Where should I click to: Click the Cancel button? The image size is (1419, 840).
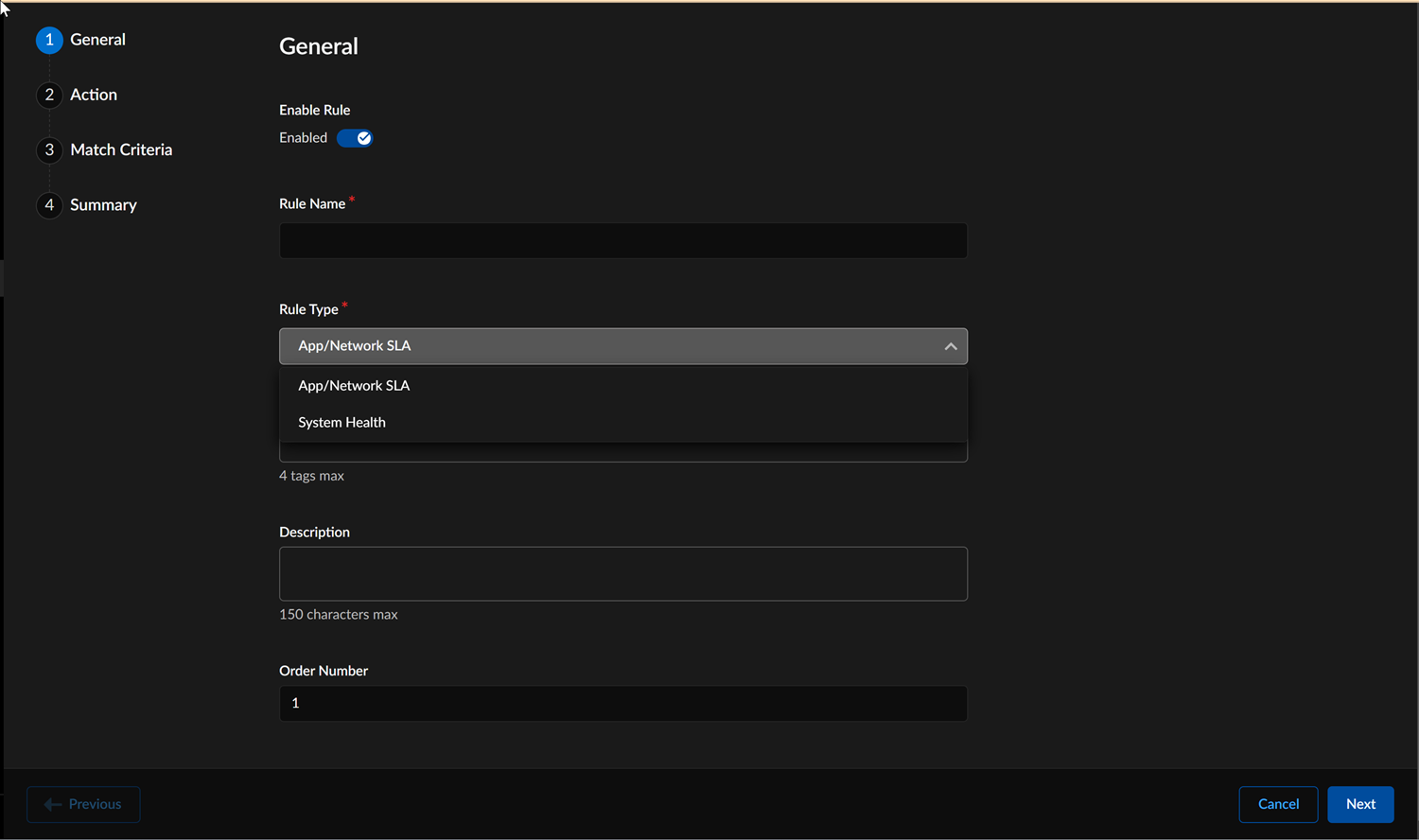tap(1278, 804)
